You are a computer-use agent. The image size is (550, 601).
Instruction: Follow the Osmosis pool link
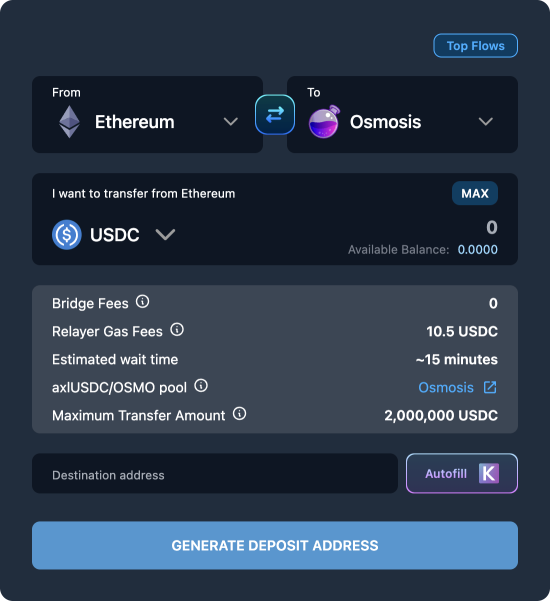pyautogui.click(x=446, y=388)
